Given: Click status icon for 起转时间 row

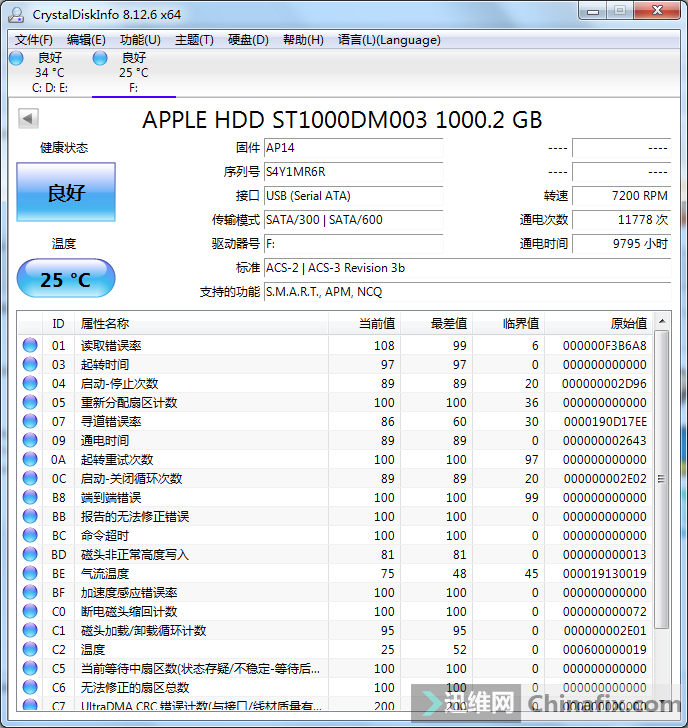Looking at the screenshot, I should tap(30, 364).
